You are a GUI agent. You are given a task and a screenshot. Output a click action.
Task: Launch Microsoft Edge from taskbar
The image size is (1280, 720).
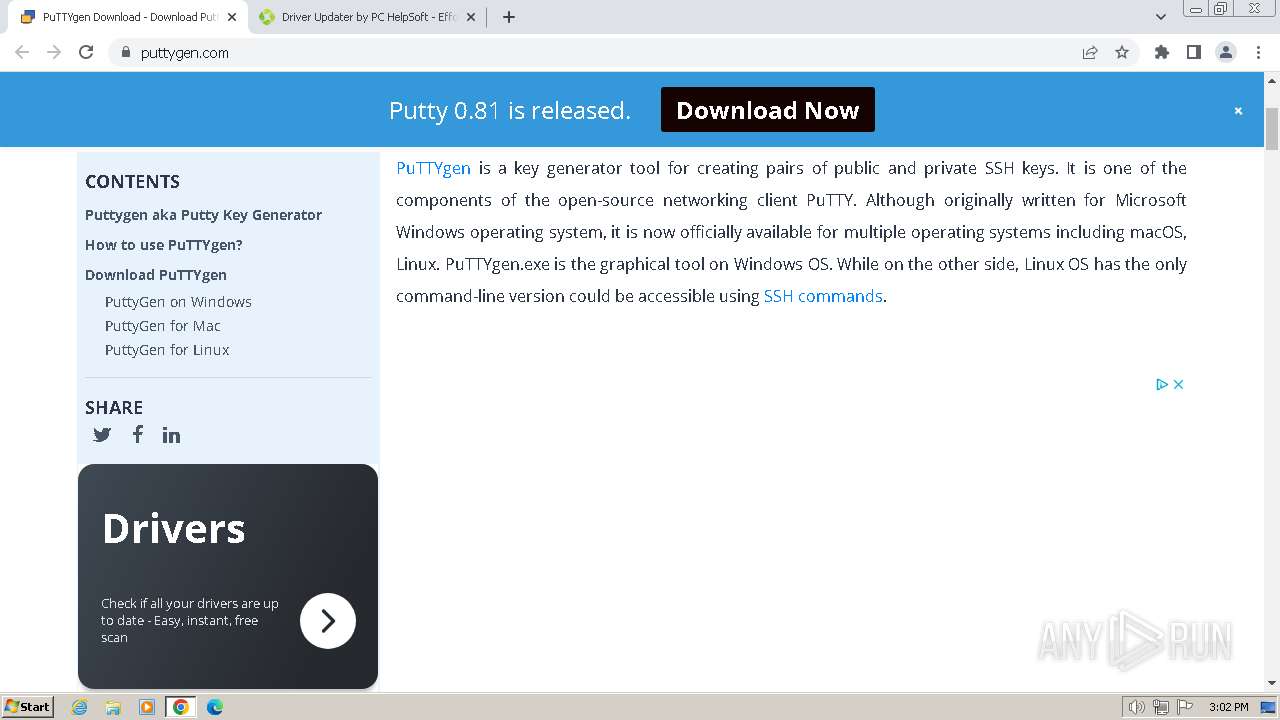215,707
